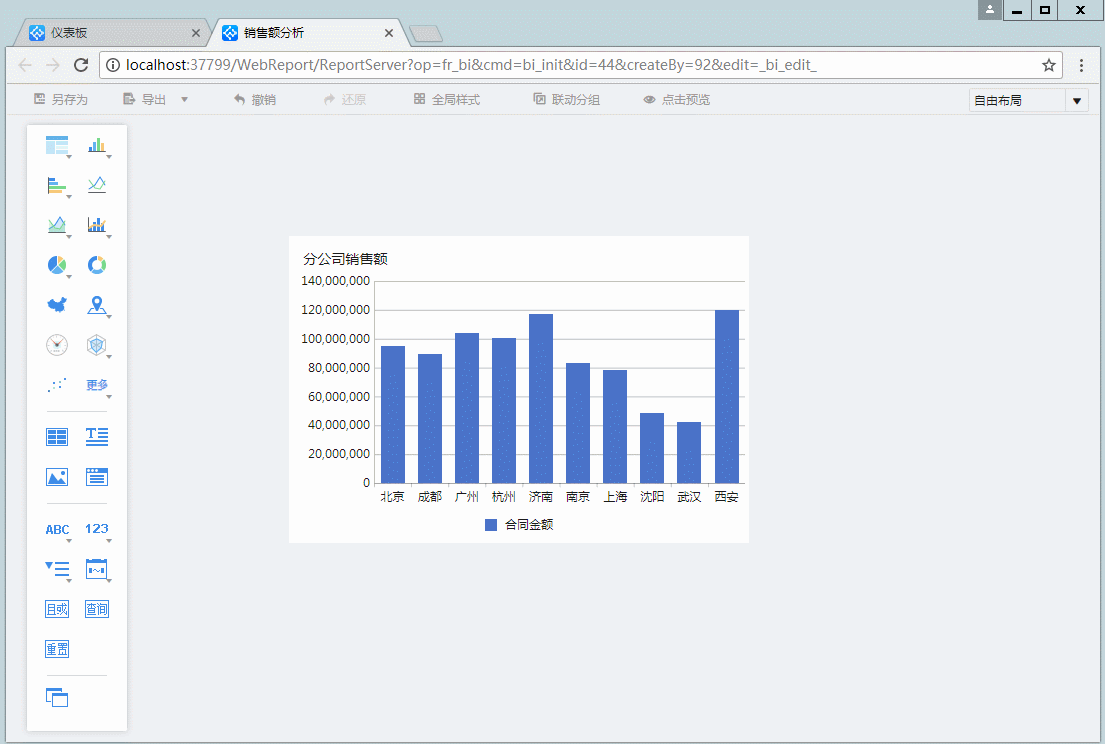Add the date range filter control

[x=97, y=569]
